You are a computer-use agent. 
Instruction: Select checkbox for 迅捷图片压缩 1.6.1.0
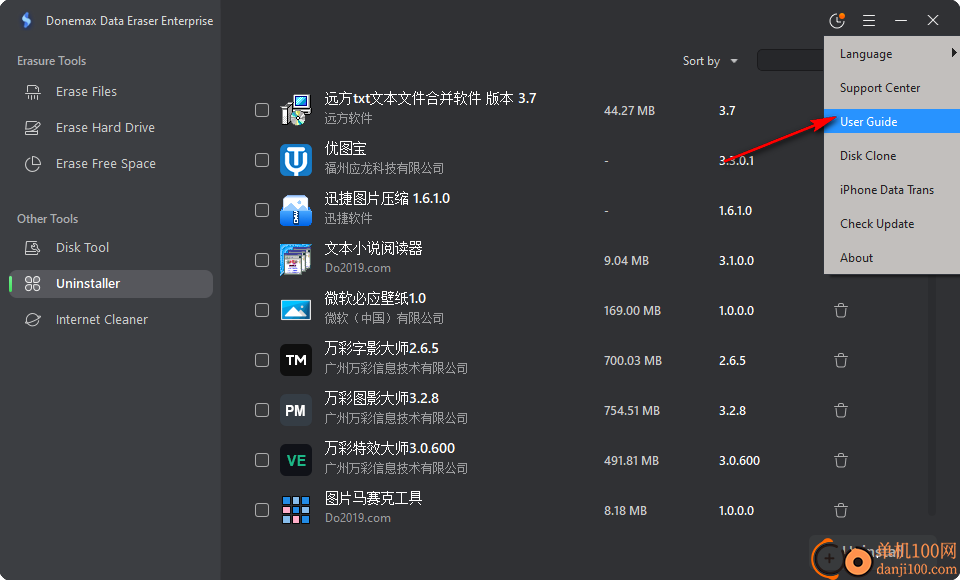click(x=262, y=210)
